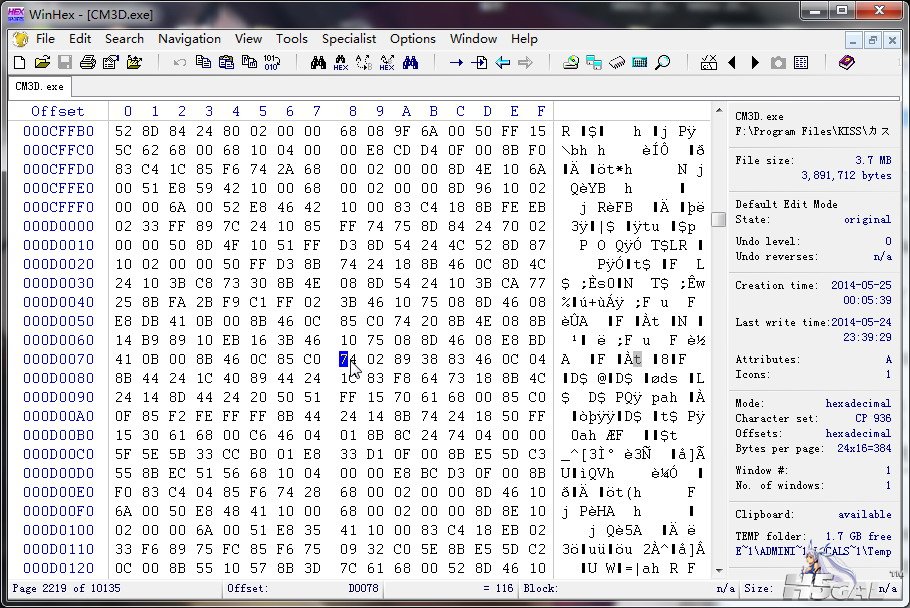Open the calculator from the toolbar
The height and width of the screenshot is (608, 910).
coord(639,62)
